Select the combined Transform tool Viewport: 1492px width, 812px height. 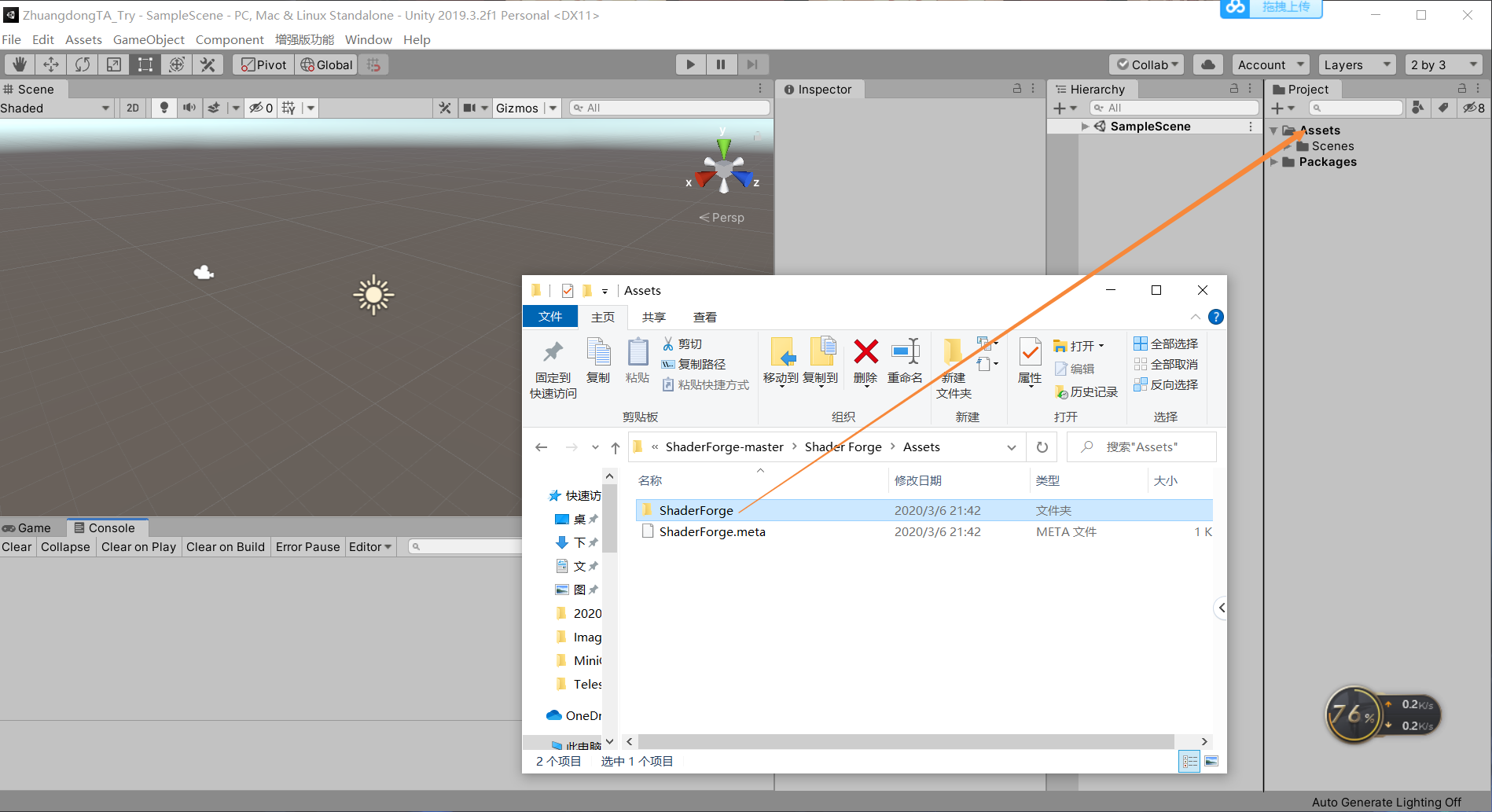click(177, 64)
